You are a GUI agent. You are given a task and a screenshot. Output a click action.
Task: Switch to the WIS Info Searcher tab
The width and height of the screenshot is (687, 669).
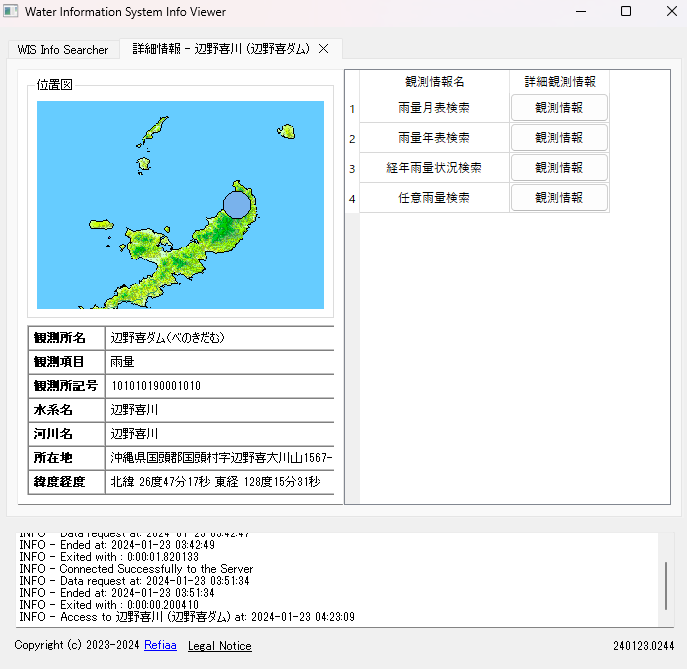point(63,50)
